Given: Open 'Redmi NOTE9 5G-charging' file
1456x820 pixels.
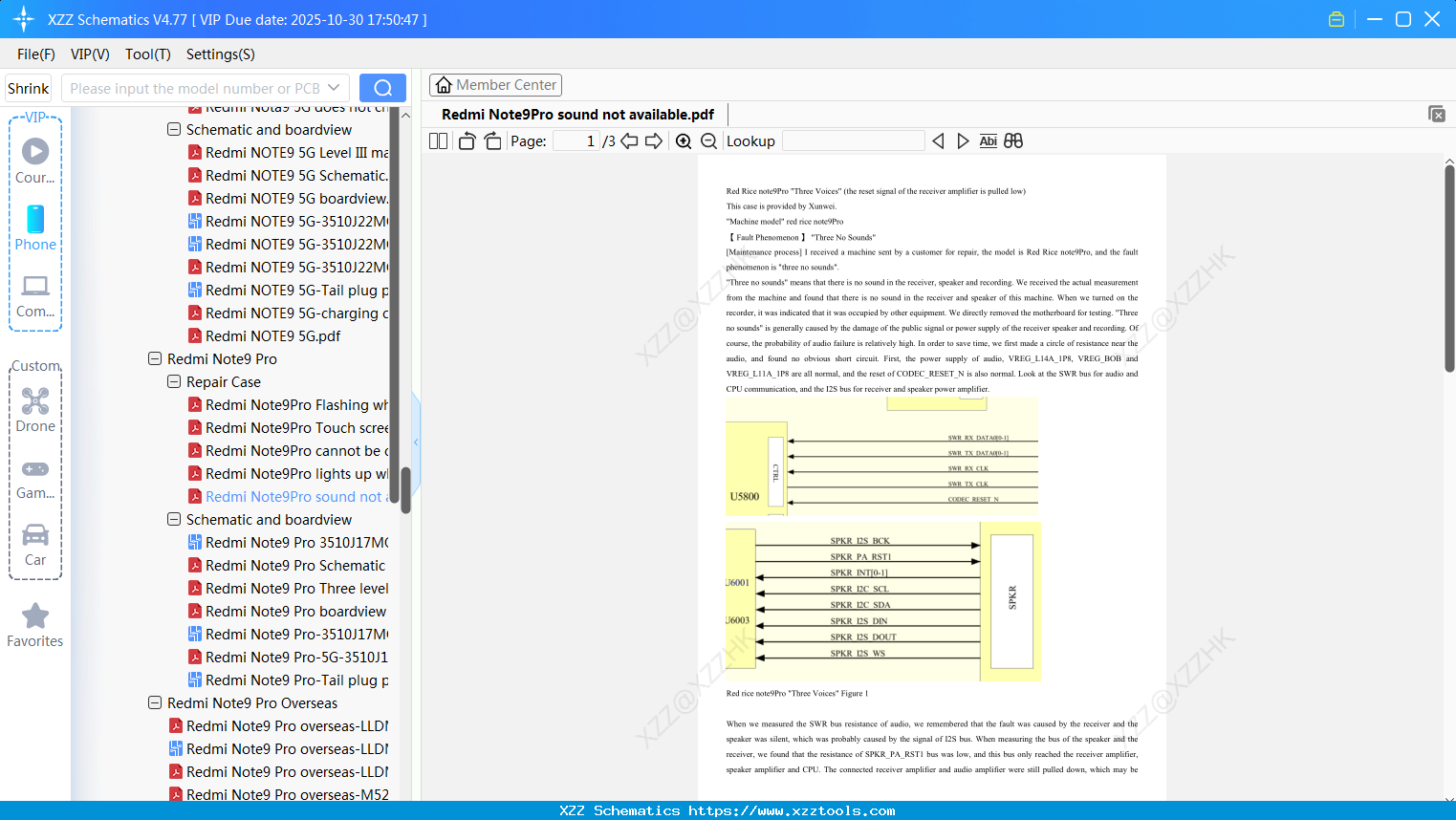Looking at the screenshot, I should point(288,313).
